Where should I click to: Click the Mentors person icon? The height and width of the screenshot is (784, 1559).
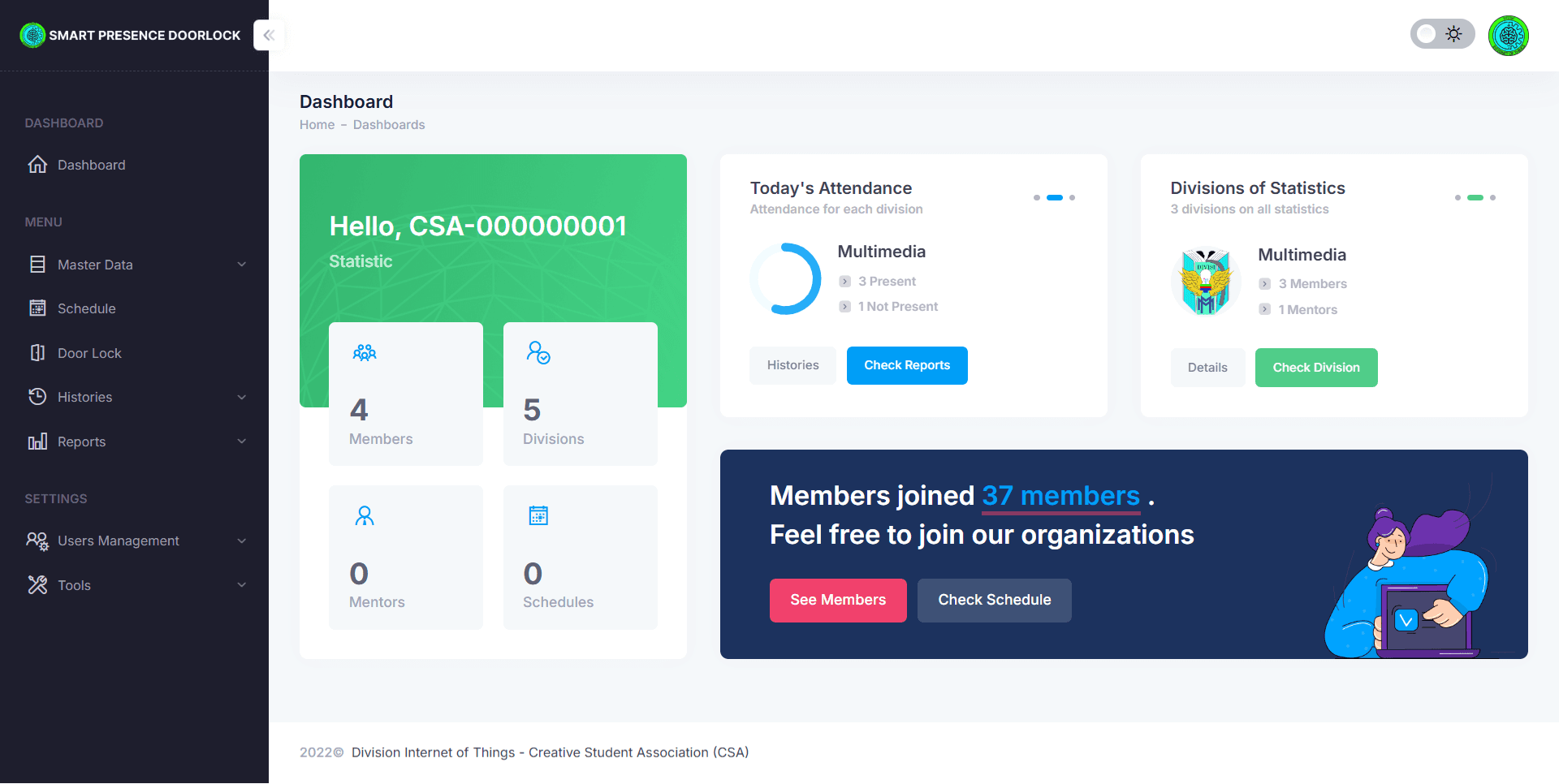(x=365, y=515)
